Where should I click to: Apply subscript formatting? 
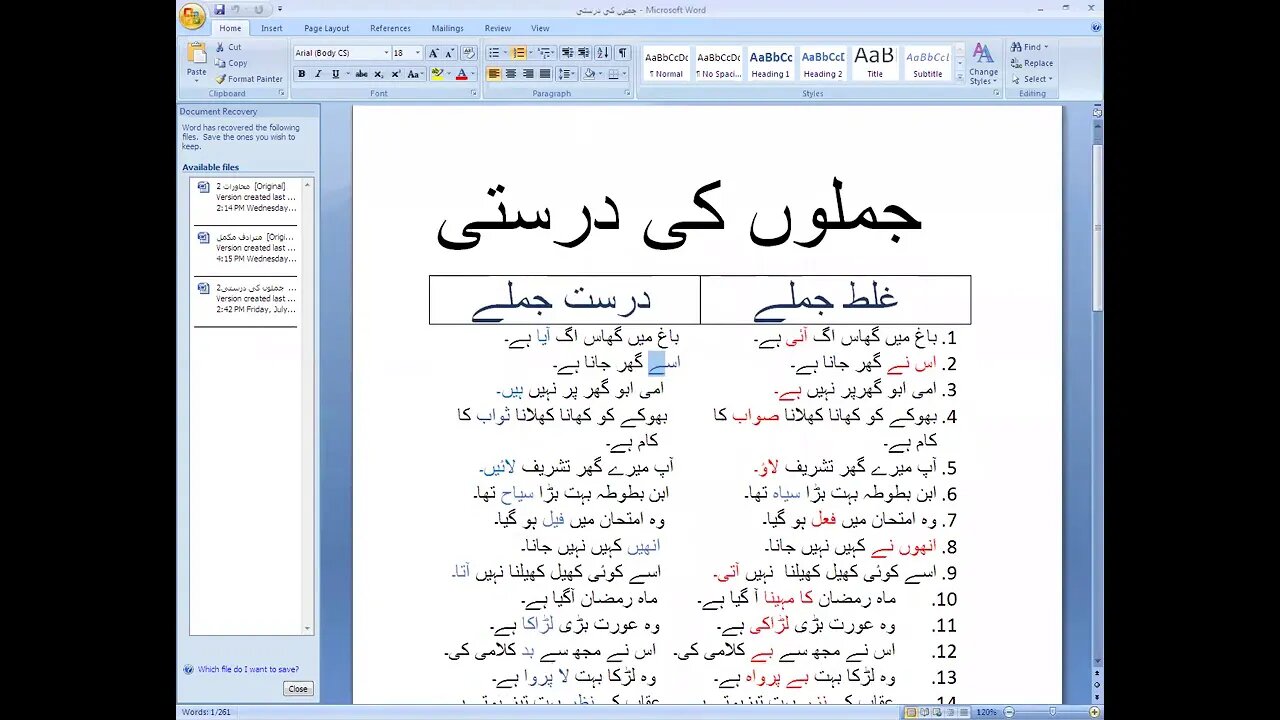pyautogui.click(x=379, y=74)
